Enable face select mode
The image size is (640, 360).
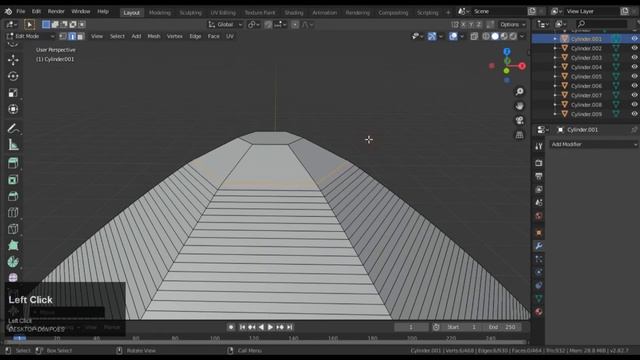click(80, 36)
